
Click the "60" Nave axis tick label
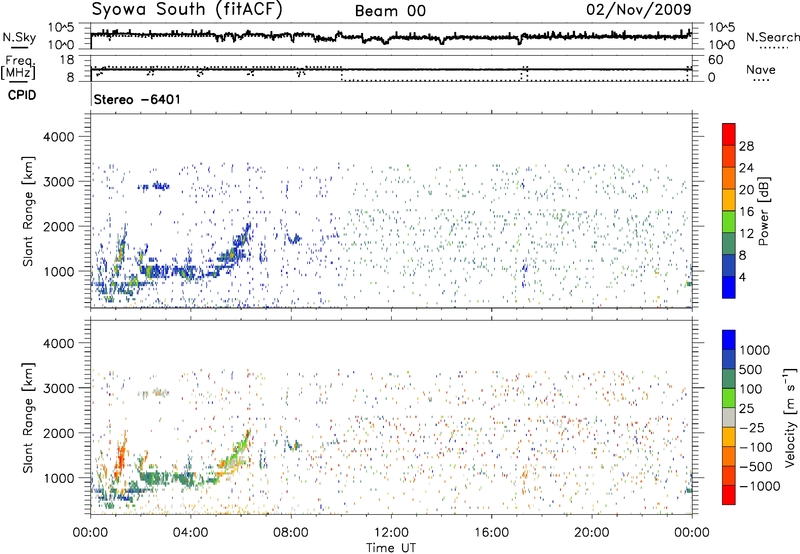[715, 60]
